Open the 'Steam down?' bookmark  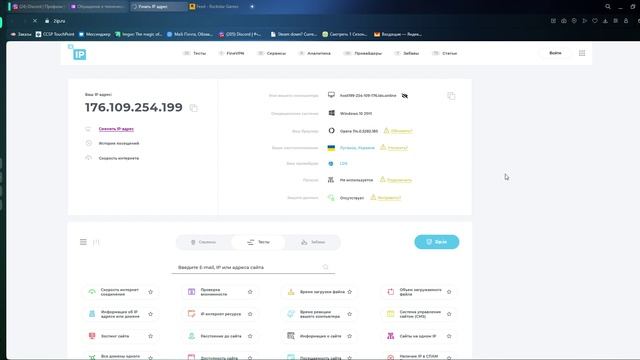(294, 34)
